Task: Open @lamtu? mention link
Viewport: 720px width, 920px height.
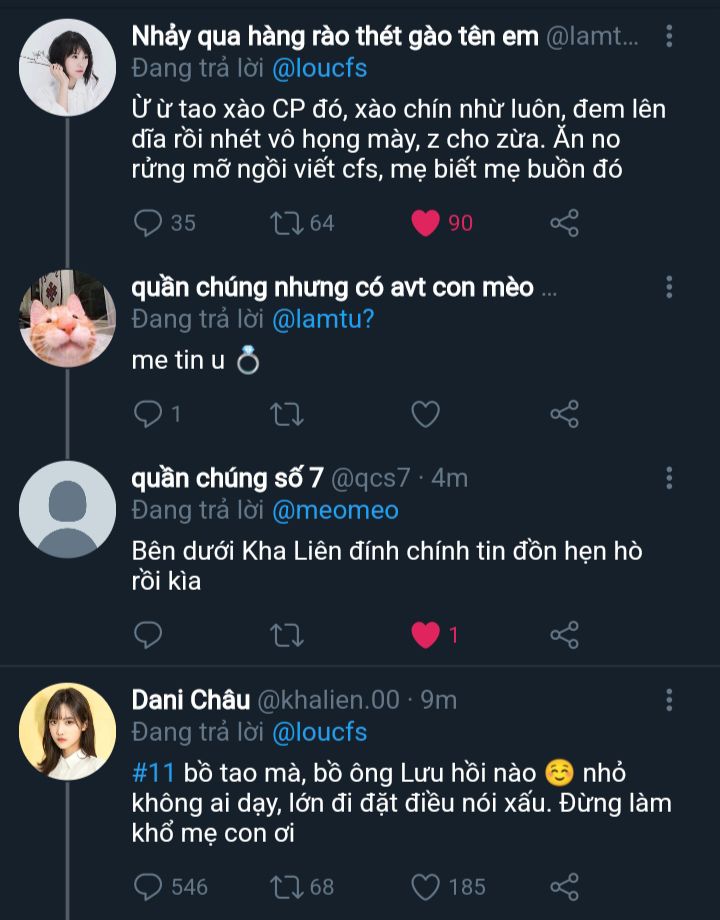Action: coord(323,319)
